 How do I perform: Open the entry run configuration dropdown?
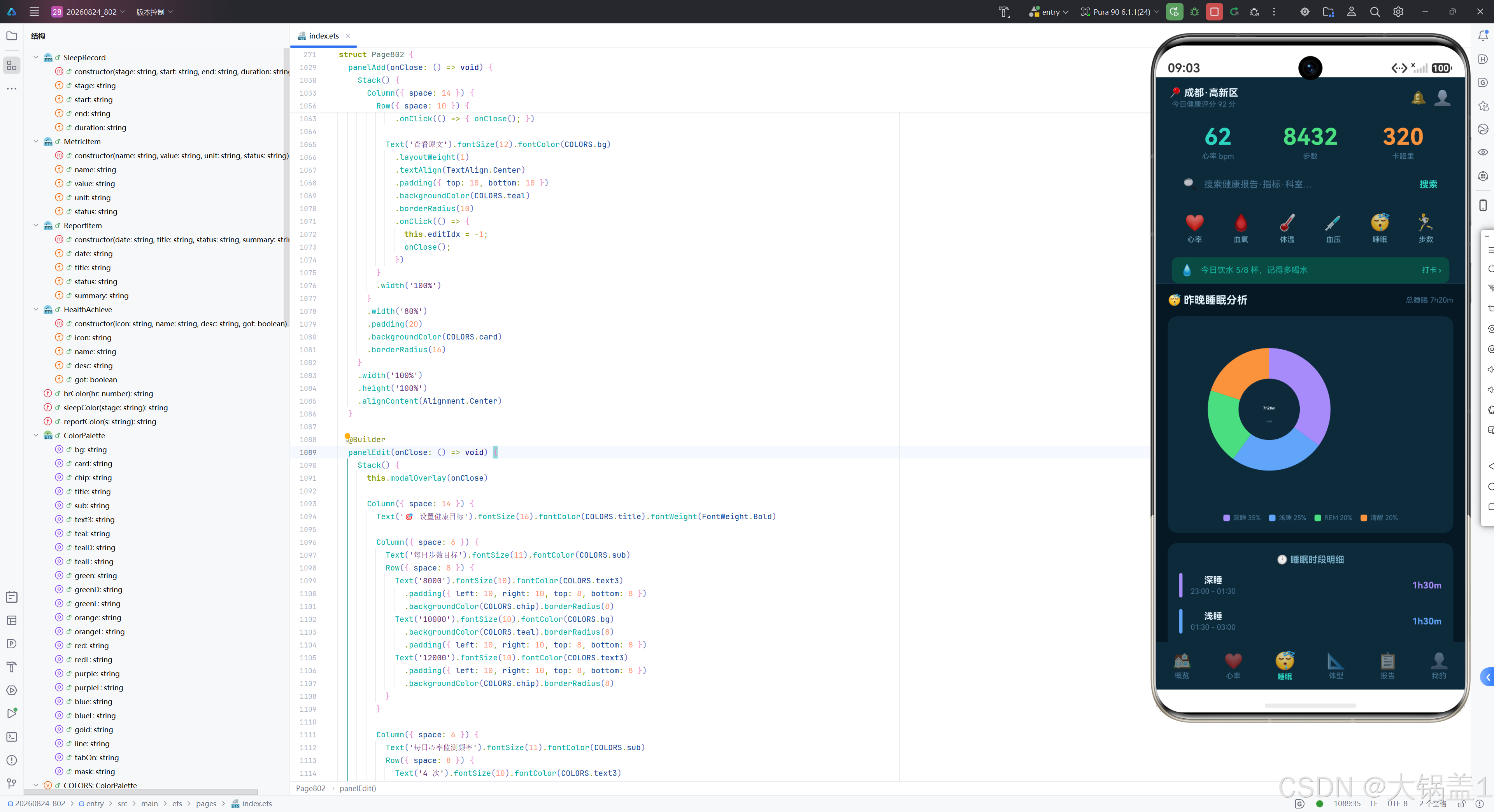[1049, 12]
